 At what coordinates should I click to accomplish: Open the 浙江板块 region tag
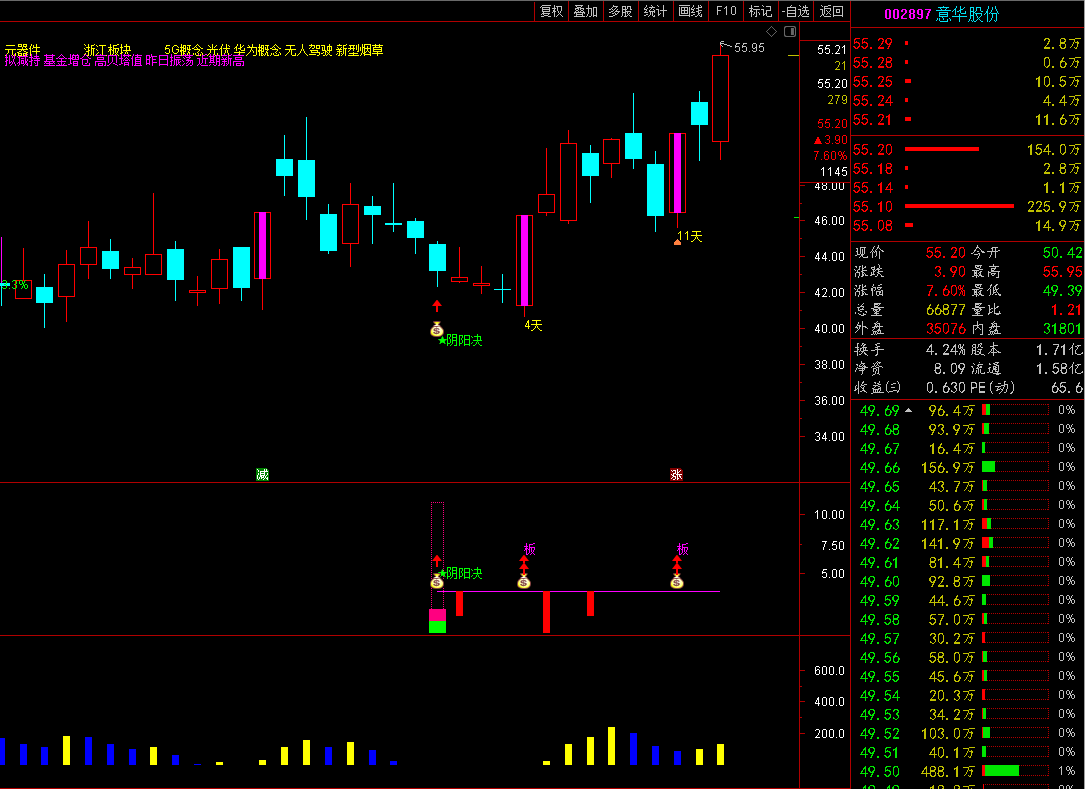pyautogui.click(x=107, y=50)
